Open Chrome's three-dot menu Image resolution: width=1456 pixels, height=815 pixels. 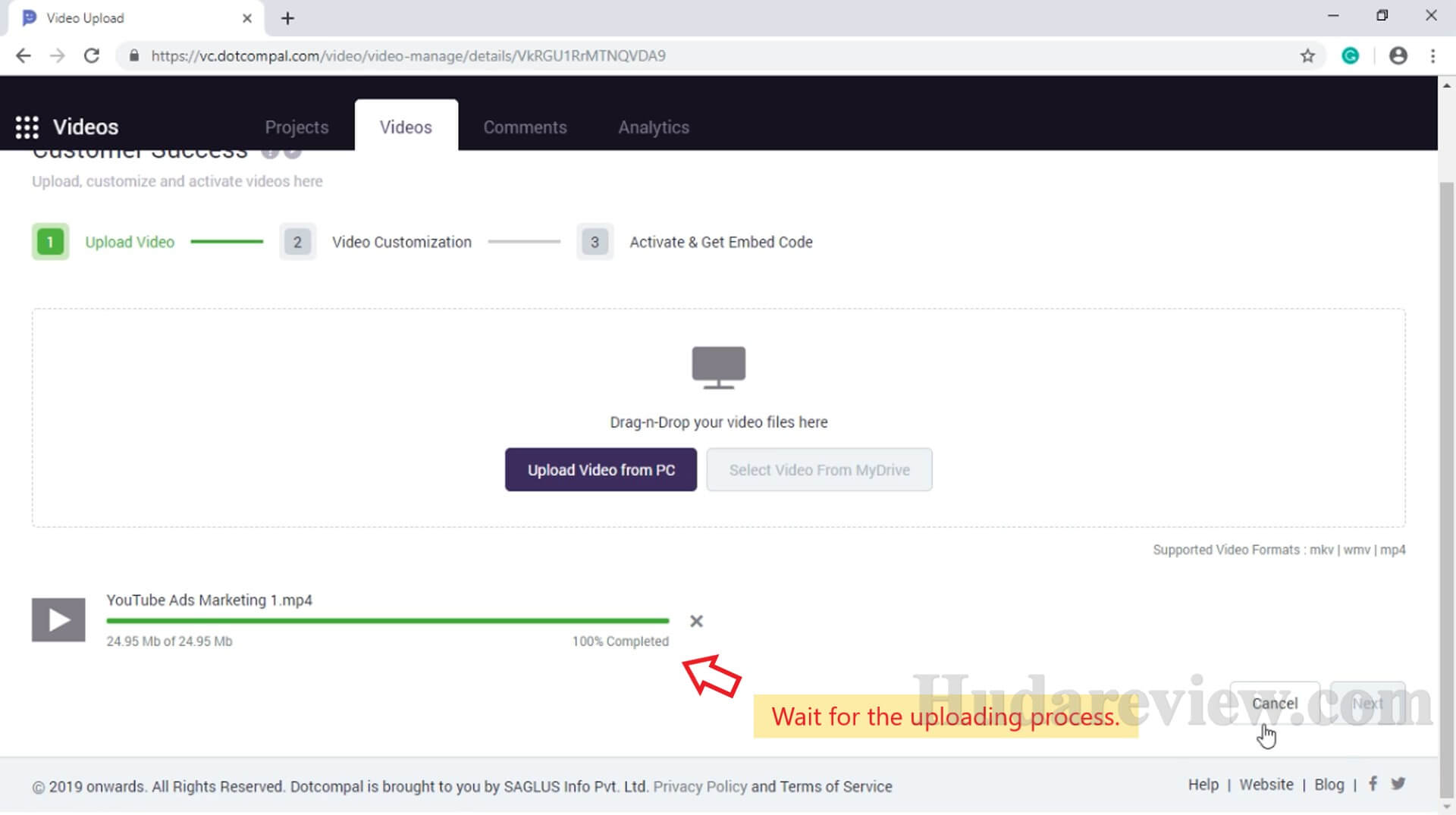coord(1432,55)
